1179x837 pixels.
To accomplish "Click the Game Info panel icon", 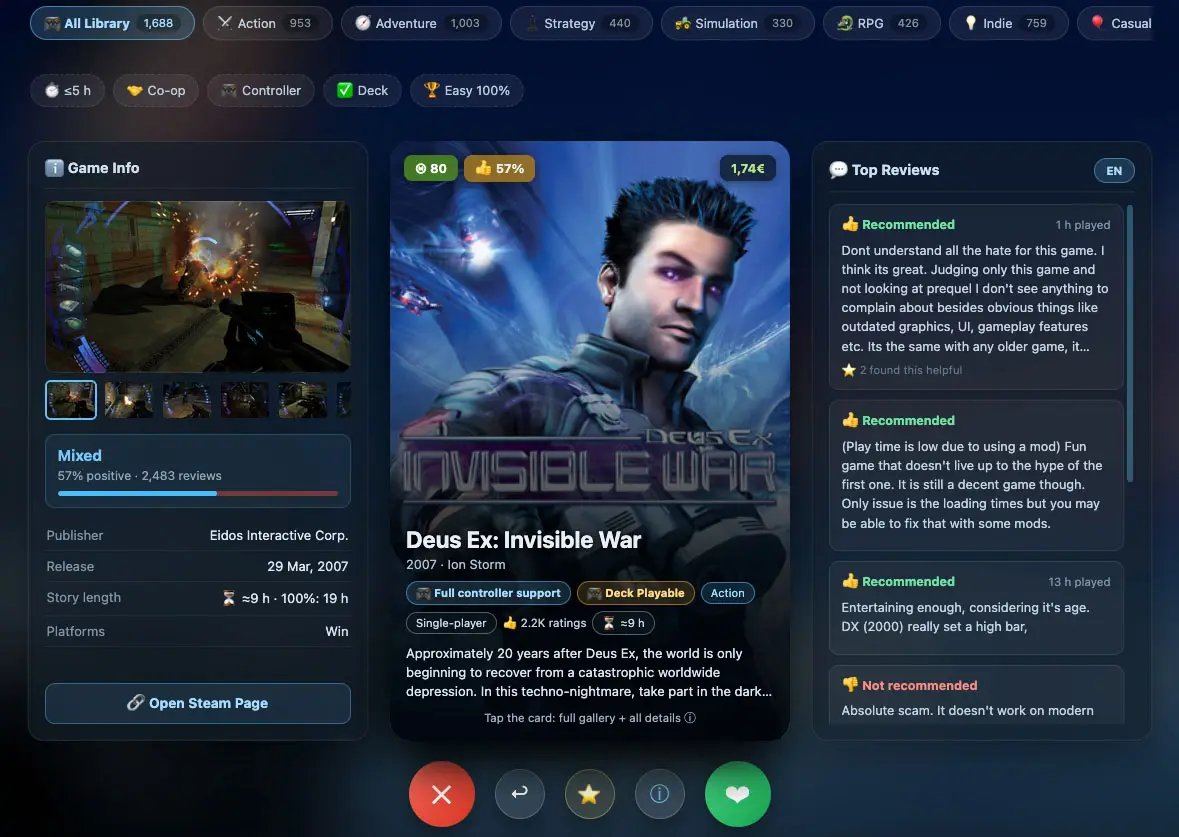I will click(54, 168).
